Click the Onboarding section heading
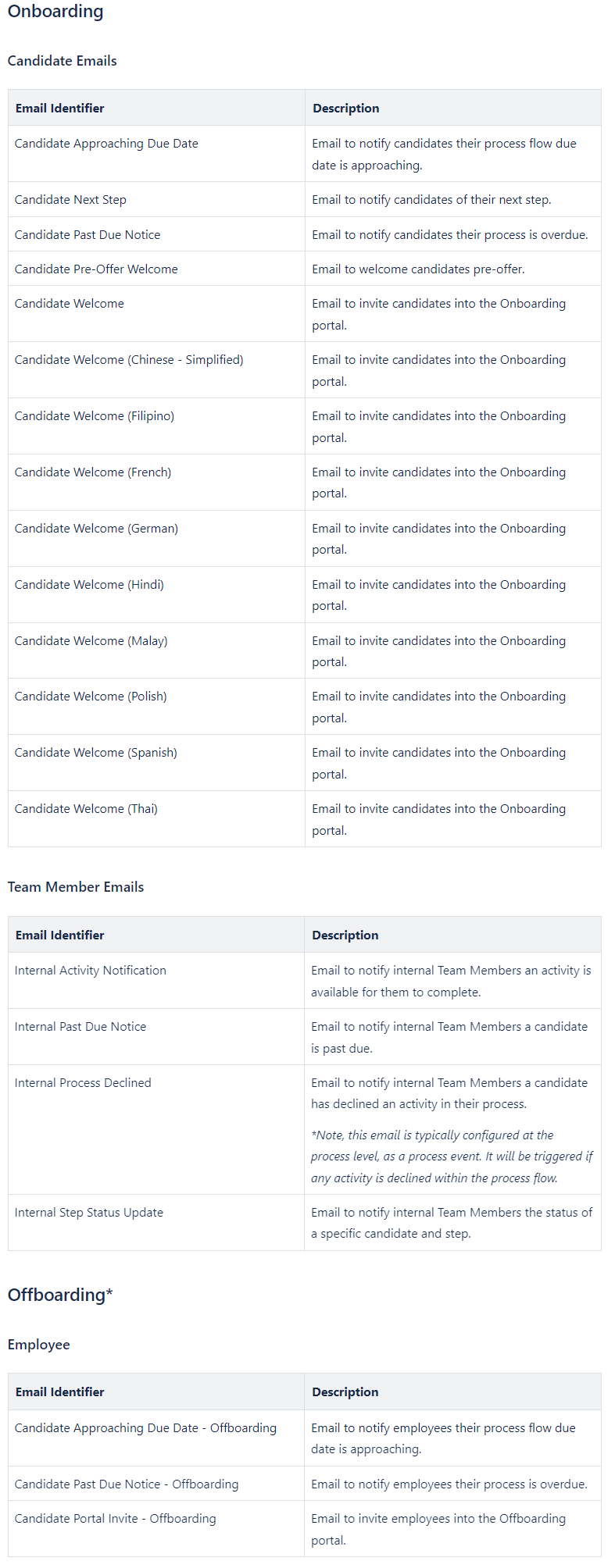Viewport: 615px width, 1568px height. pyautogui.click(x=55, y=12)
